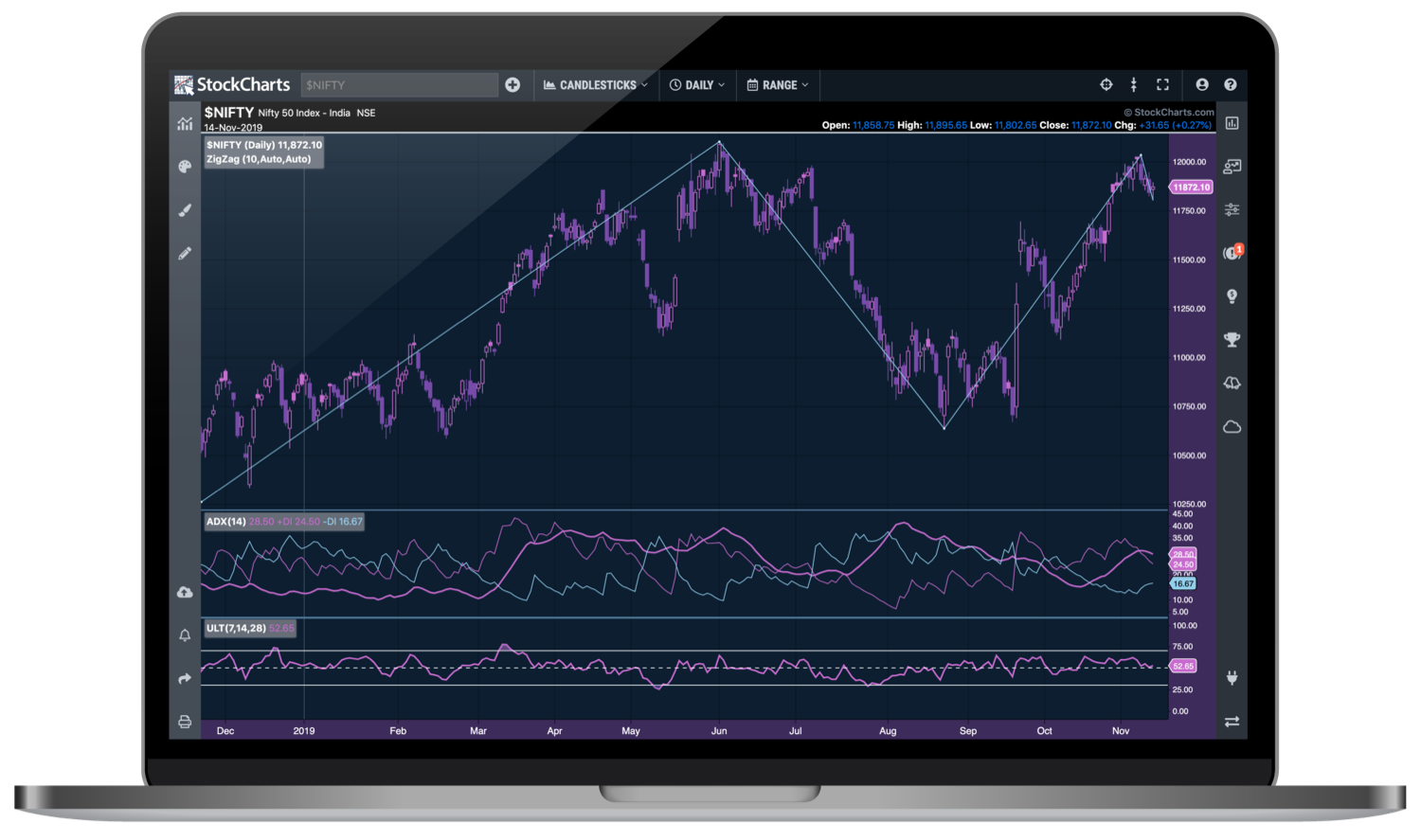Open the RANGE dropdown

778,84
